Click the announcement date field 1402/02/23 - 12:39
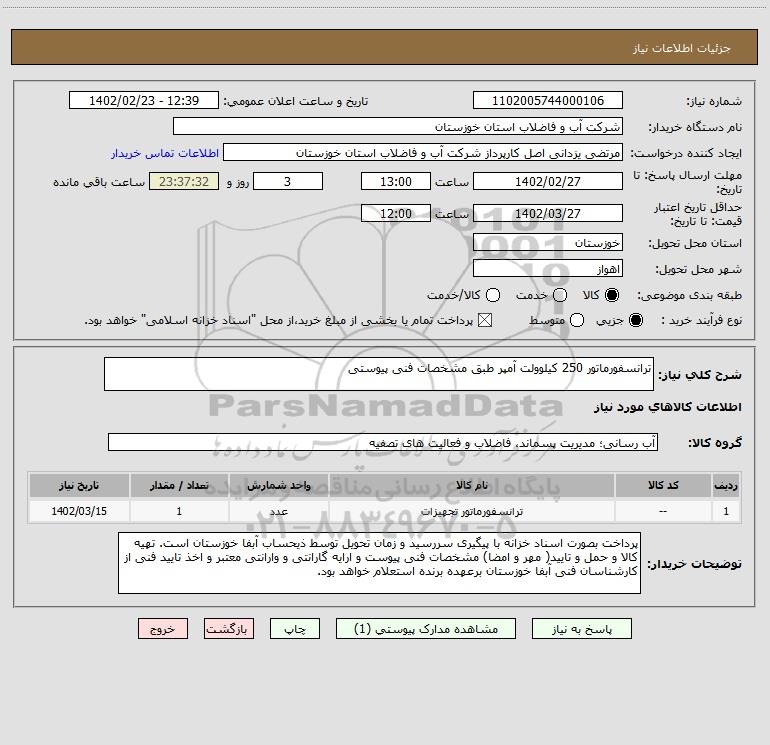 click(143, 101)
